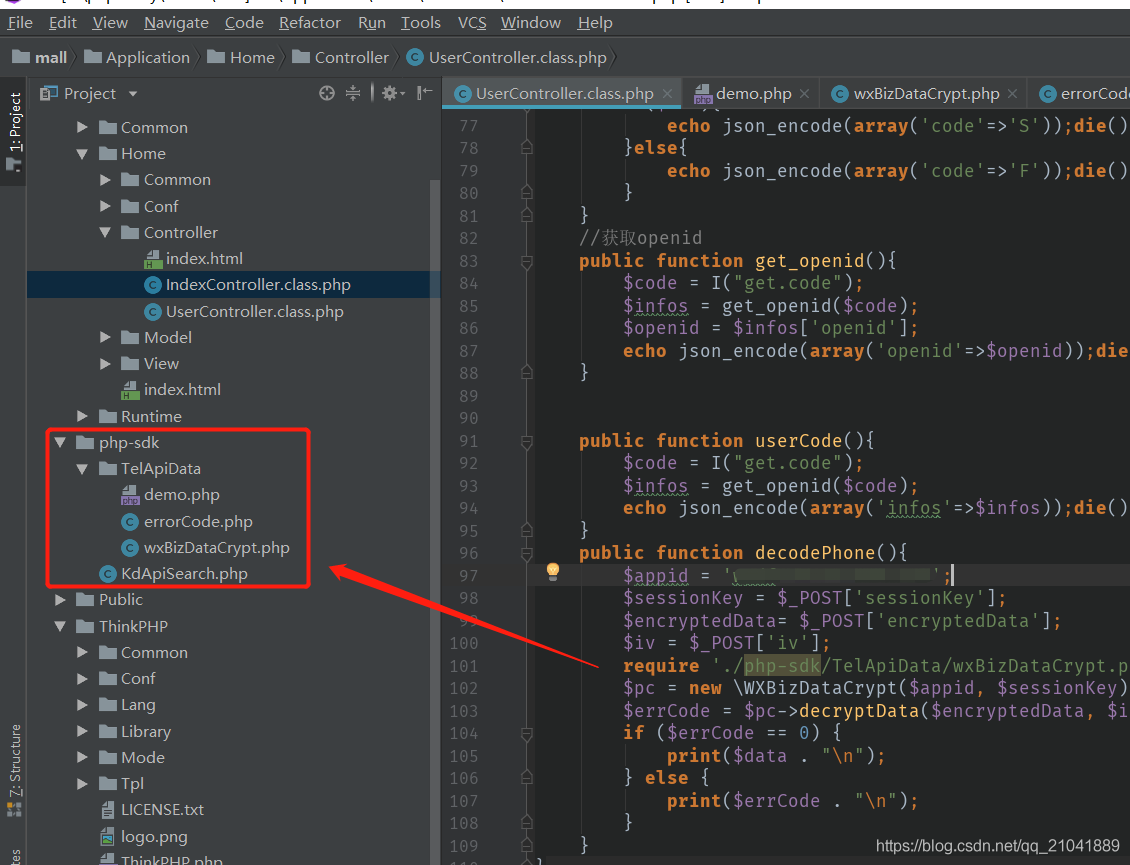Viewport: 1130px width, 865px height.
Task: Open the Run menu
Action: pyautogui.click(x=372, y=23)
